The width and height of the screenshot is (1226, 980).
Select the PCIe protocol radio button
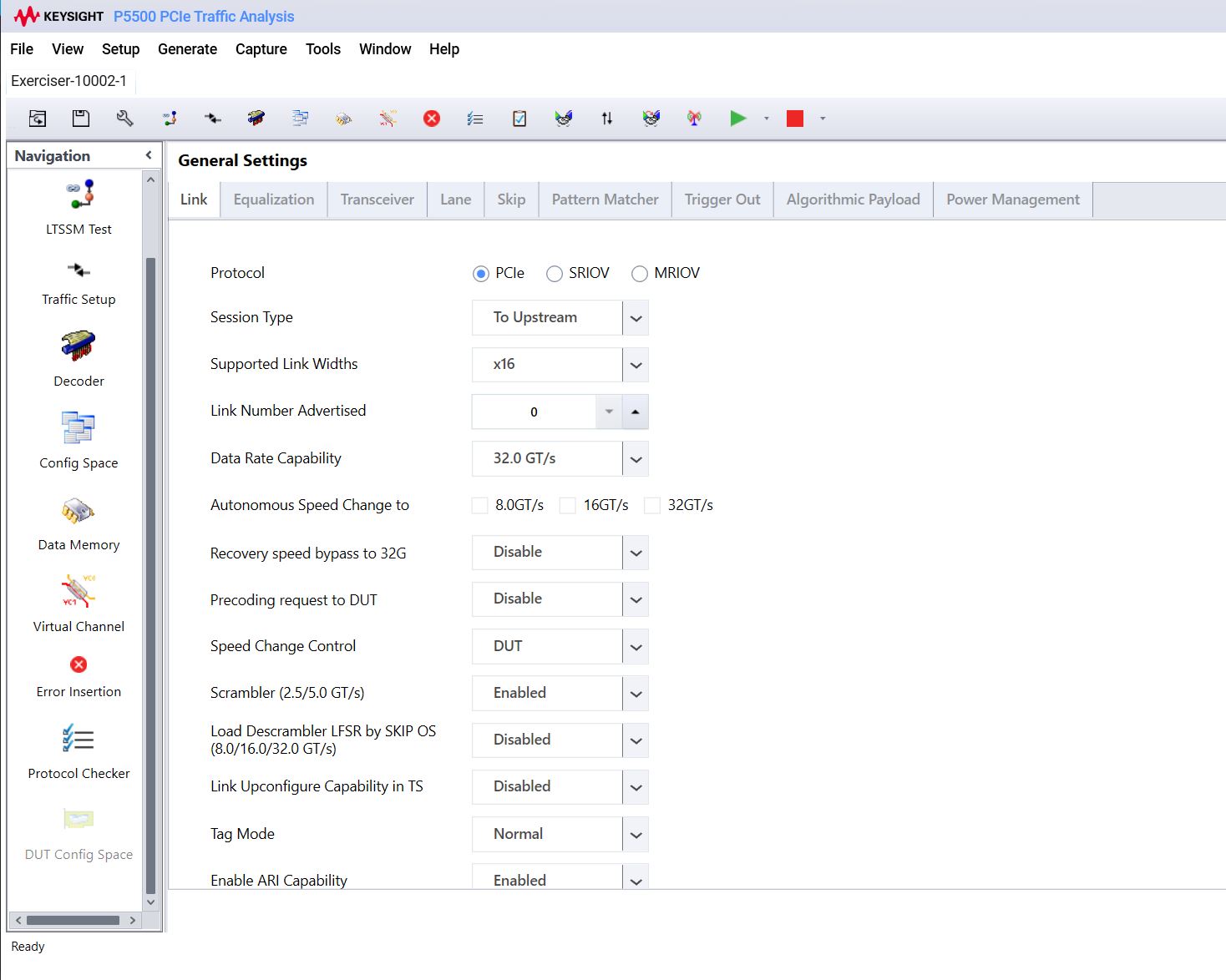click(x=481, y=274)
